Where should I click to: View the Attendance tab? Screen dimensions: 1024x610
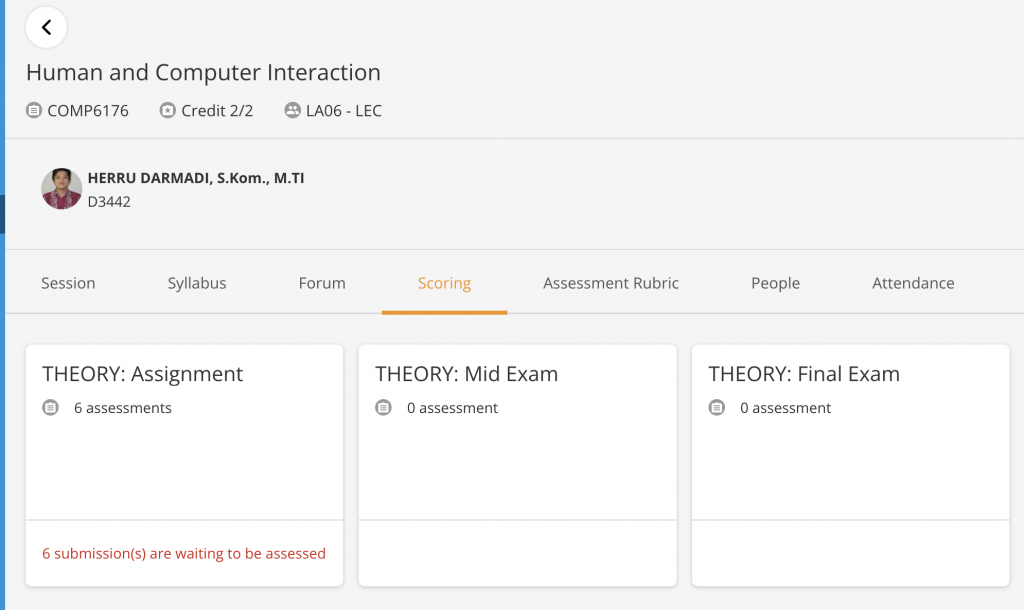click(x=913, y=283)
